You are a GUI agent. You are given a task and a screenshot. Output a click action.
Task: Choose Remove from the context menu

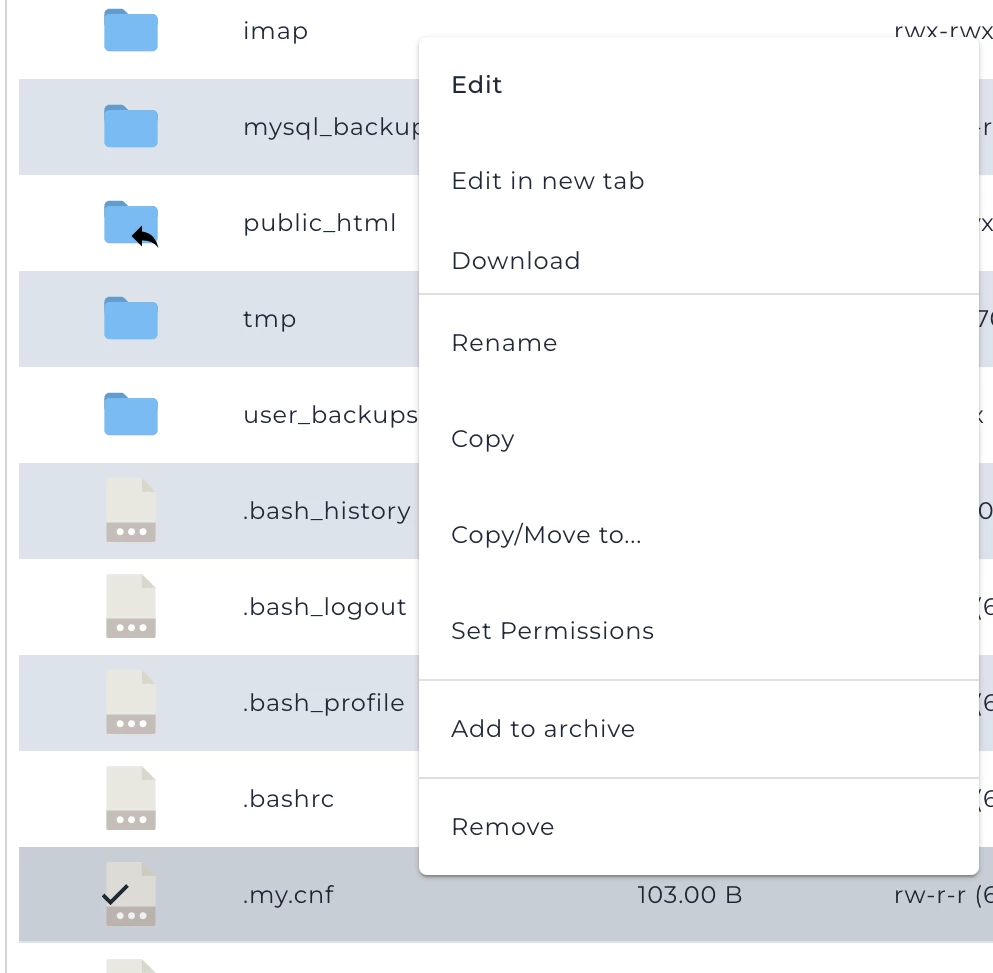503,827
